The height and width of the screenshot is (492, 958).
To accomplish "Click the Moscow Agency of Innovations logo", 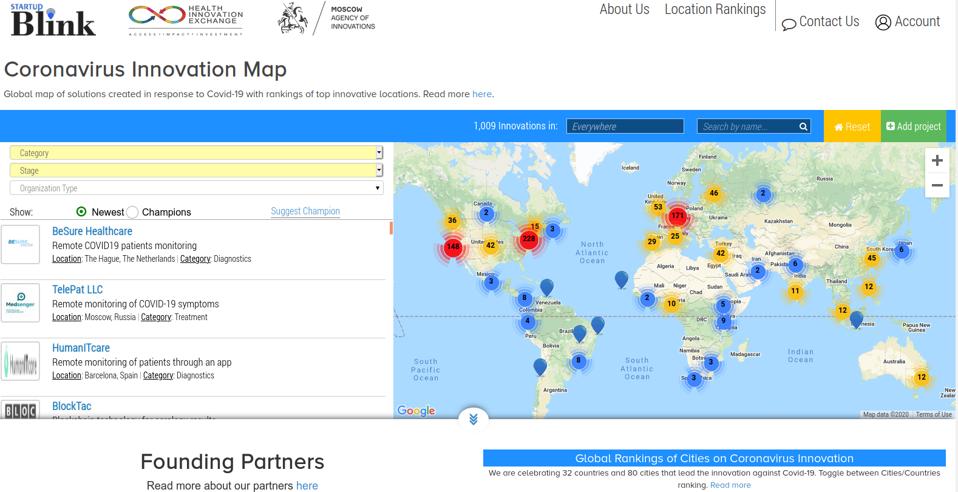I will pos(326,19).
